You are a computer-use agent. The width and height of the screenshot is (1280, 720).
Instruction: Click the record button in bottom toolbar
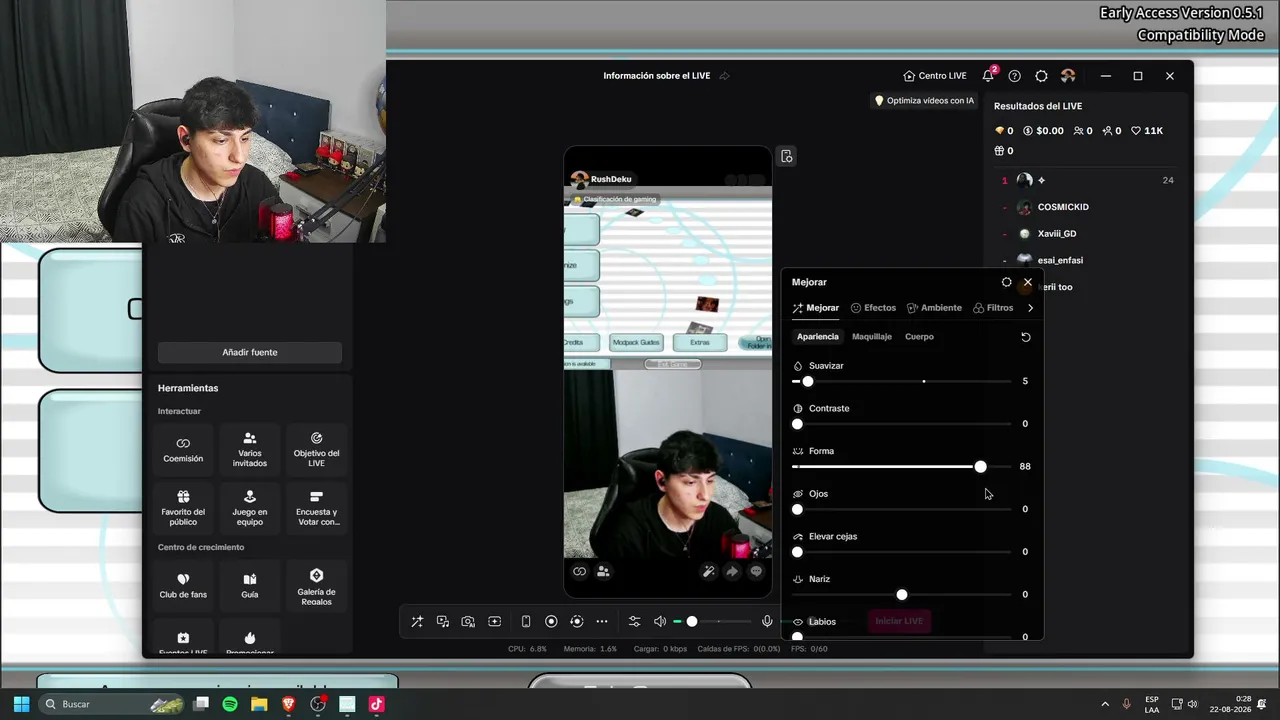click(551, 621)
